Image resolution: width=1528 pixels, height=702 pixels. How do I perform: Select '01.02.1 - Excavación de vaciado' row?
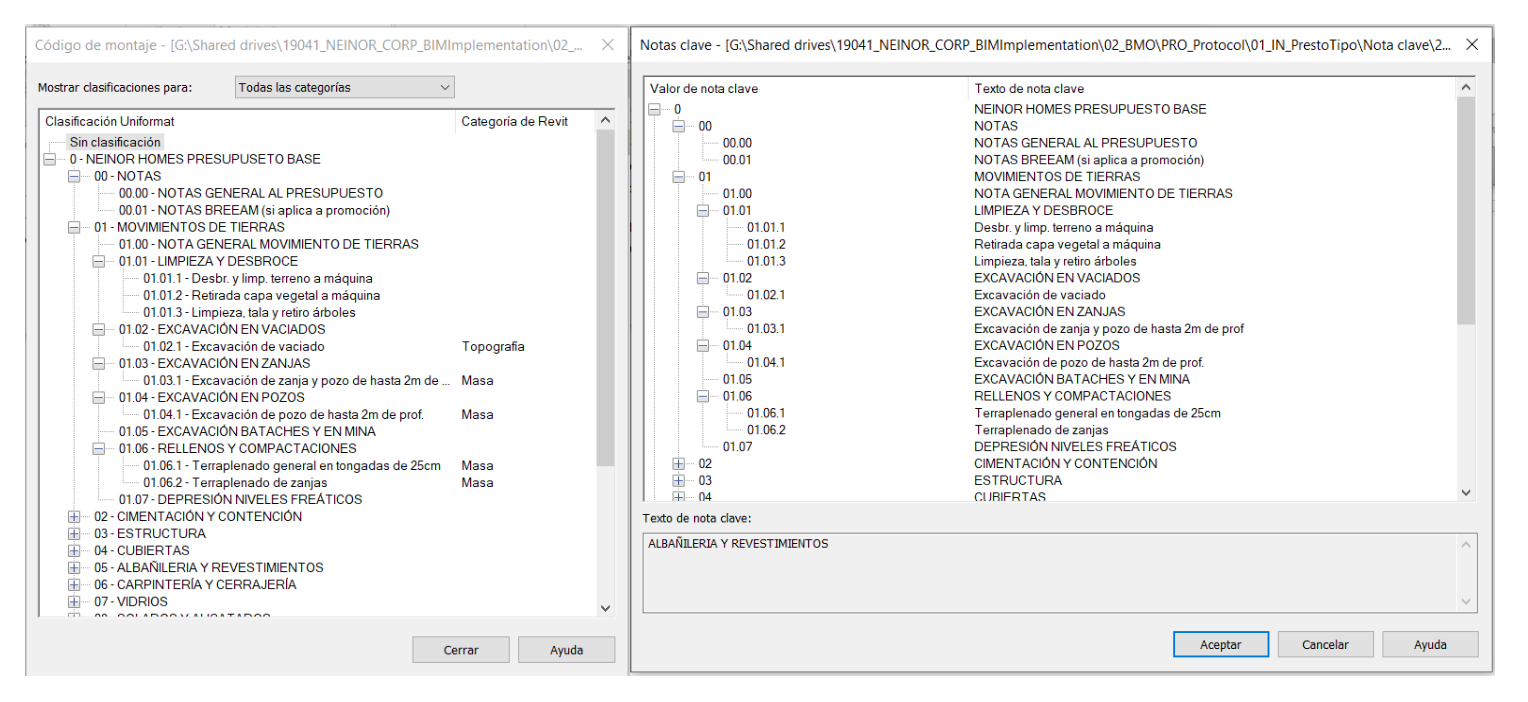tap(233, 347)
